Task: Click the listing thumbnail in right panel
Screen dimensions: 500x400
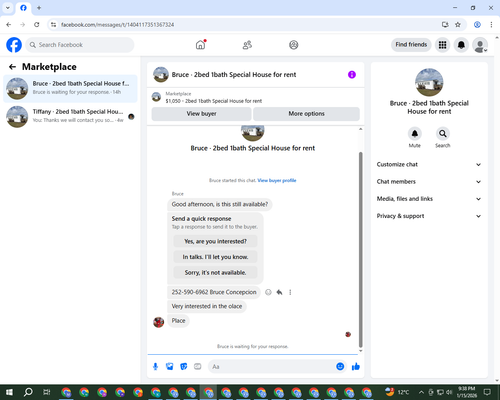Action: coord(429,83)
